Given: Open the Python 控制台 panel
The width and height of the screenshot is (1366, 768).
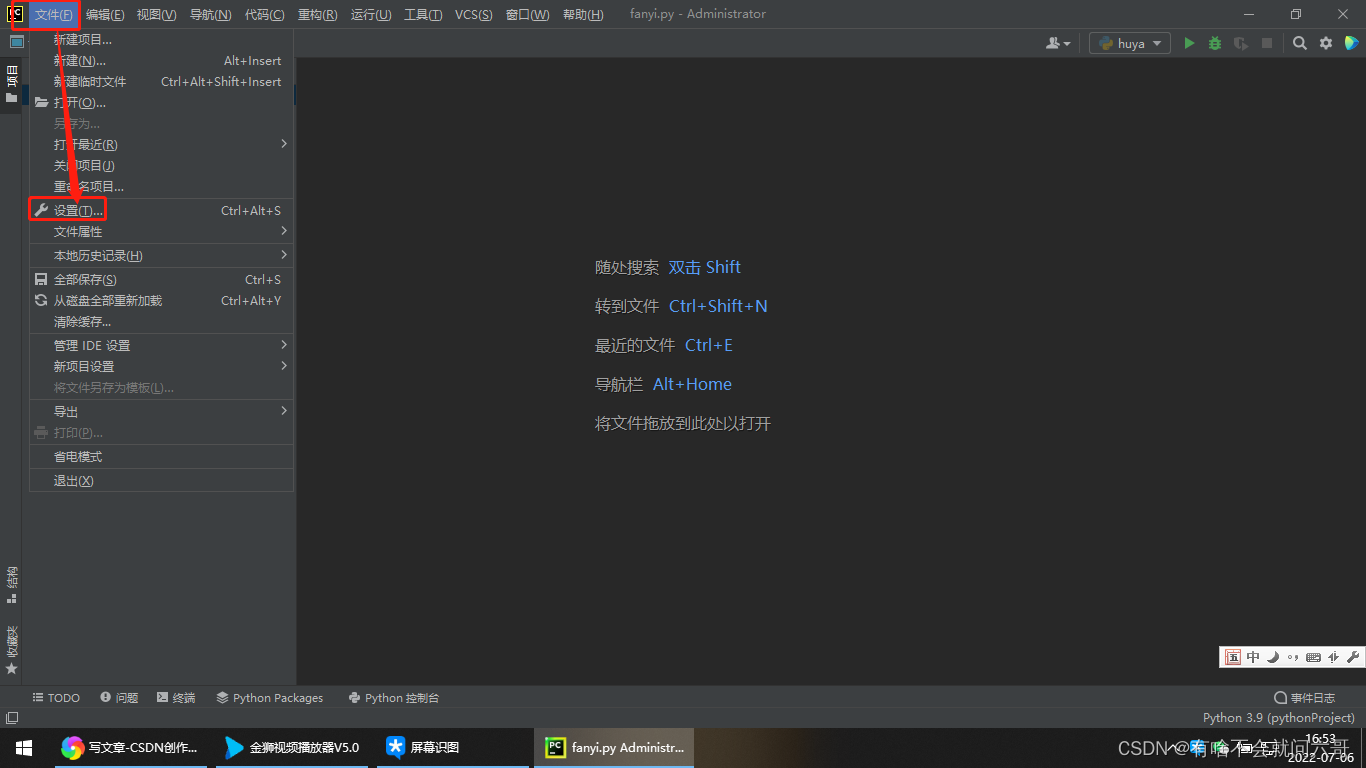Looking at the screenshot, I should [394, 697].
